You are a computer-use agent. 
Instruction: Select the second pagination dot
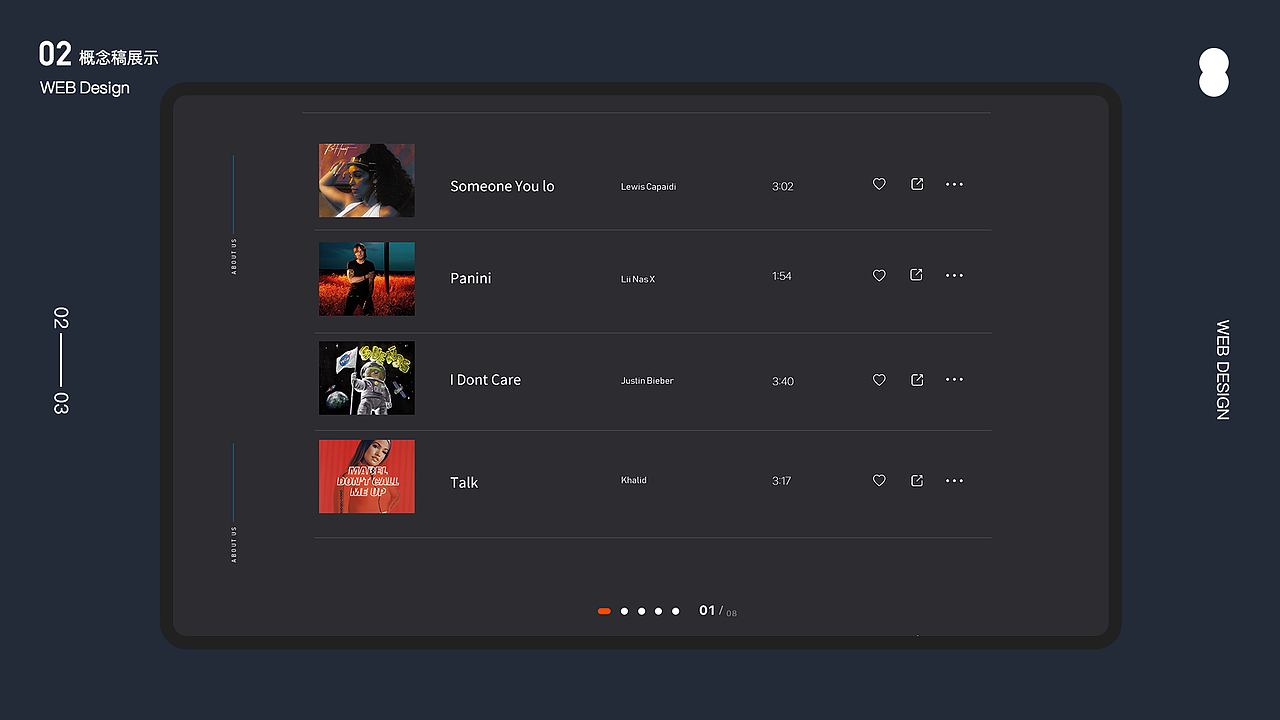tap(624, 611)
